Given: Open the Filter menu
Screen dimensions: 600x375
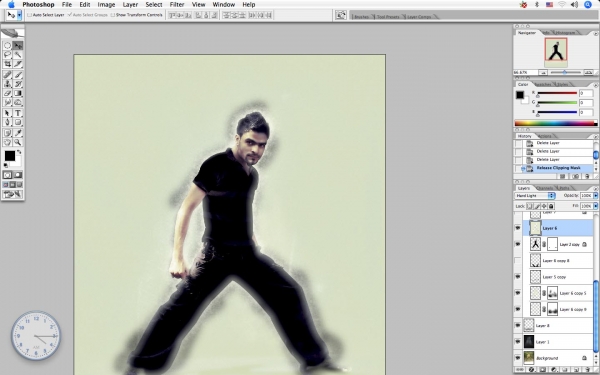Looking at the screenshot, I should 177,5.
